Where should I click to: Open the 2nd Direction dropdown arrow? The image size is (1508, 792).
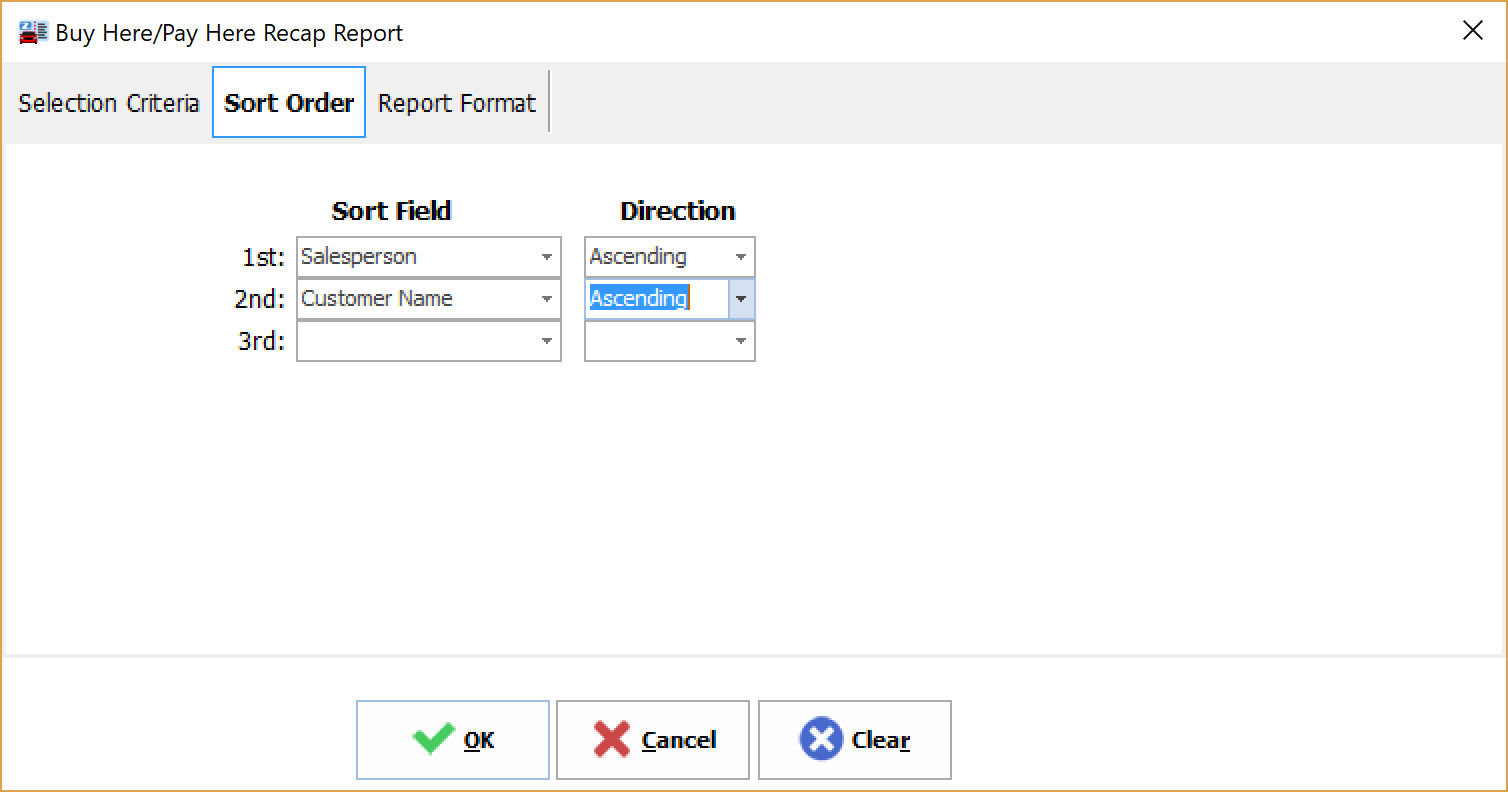point(741,299)
